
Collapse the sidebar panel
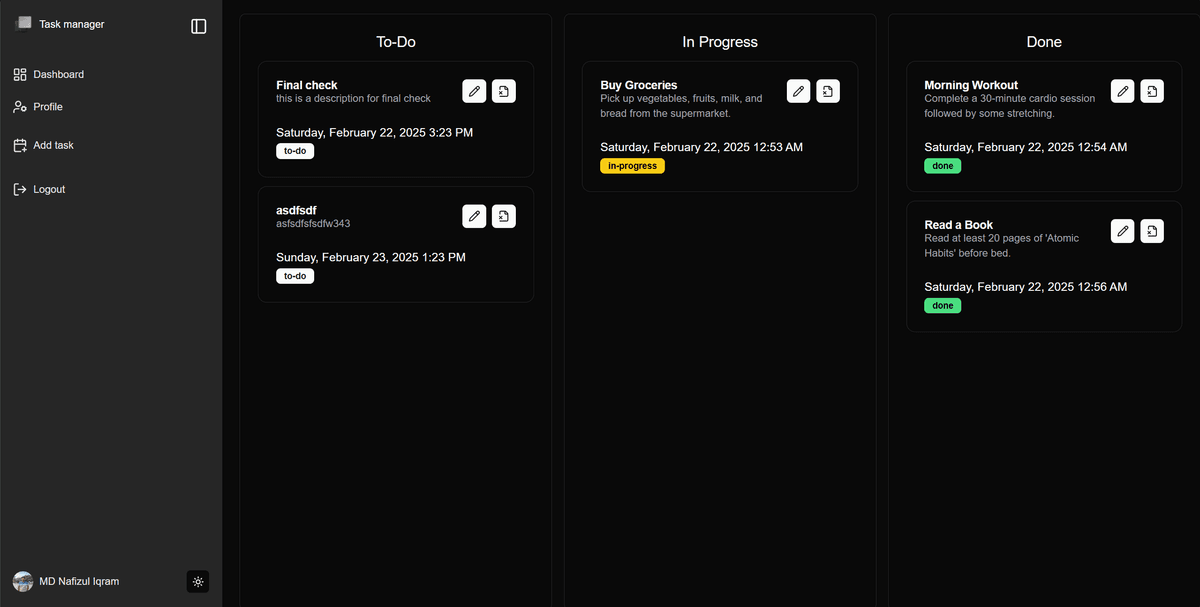(198, 26)
